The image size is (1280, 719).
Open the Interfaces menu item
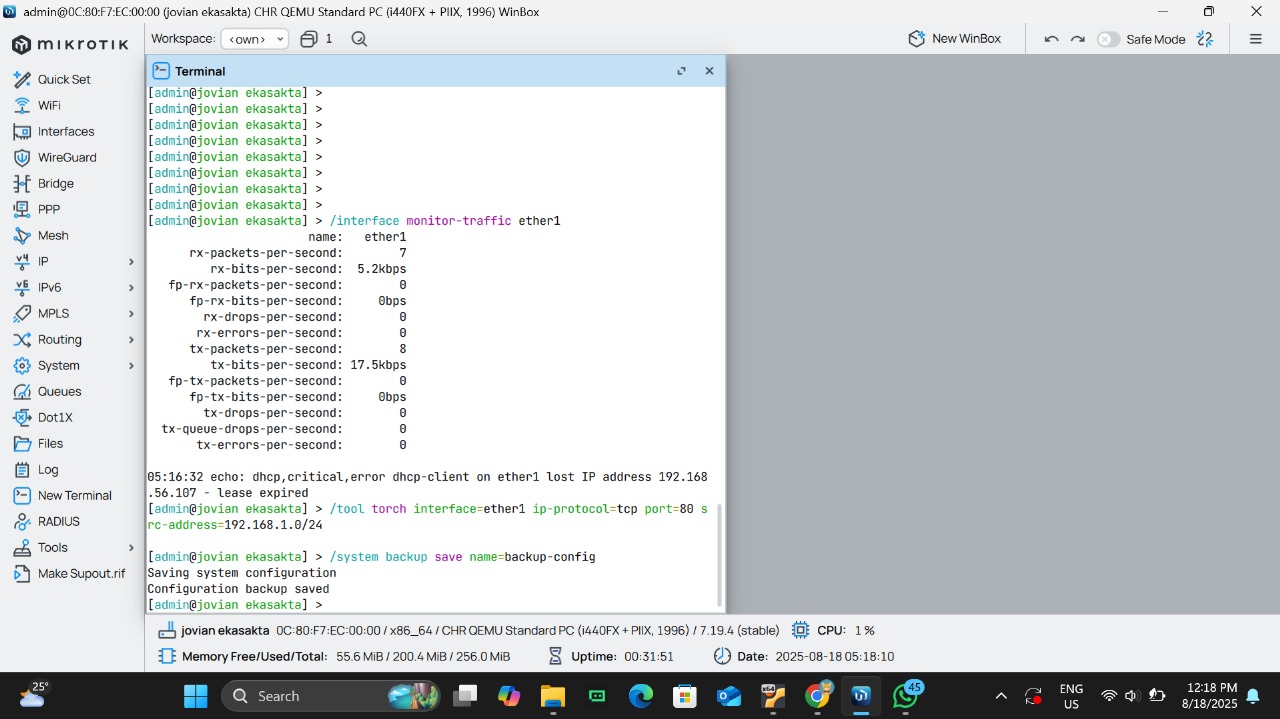coord(66,131)
